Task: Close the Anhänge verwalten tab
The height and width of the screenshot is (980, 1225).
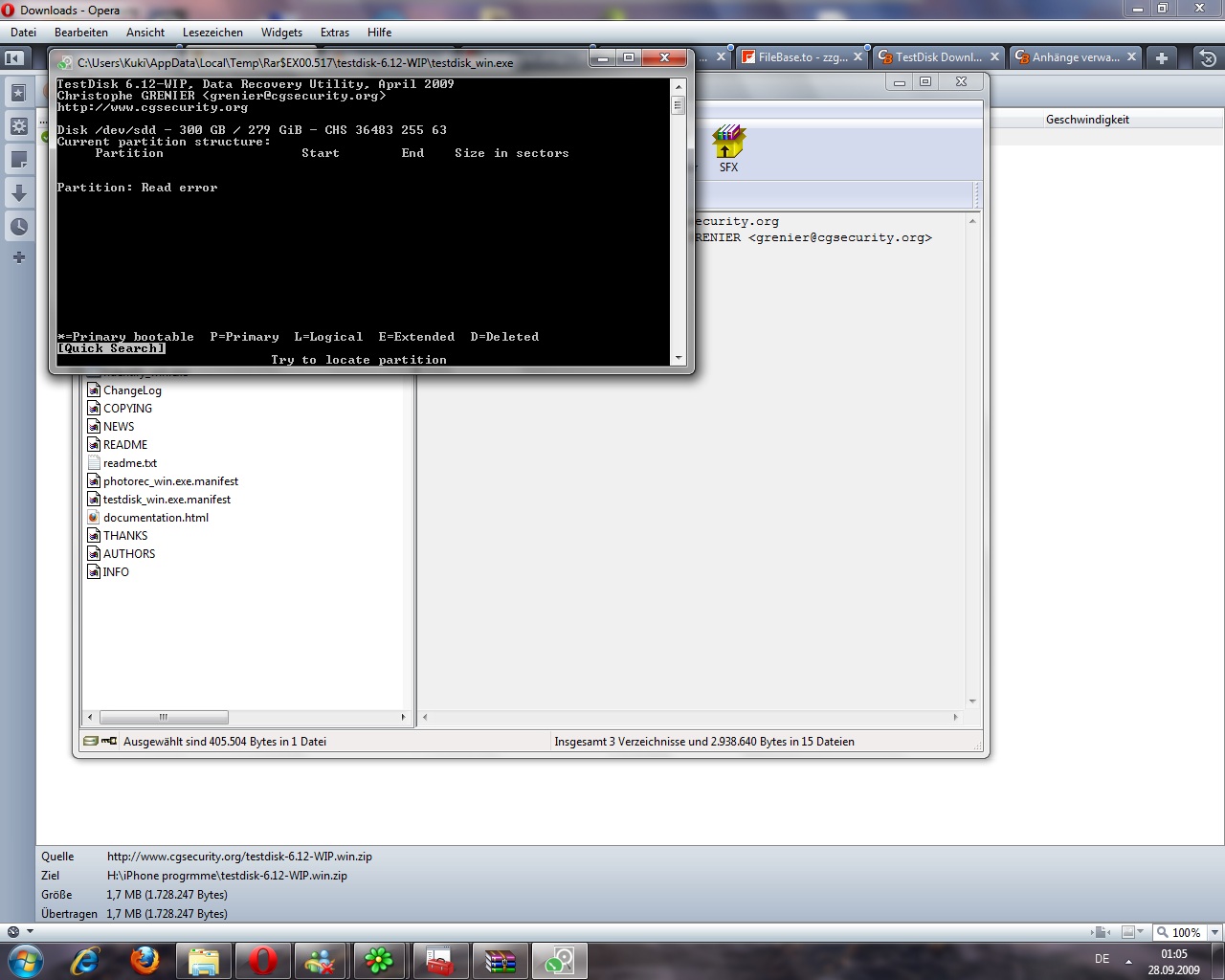Action: click(x=1131, y=57)
